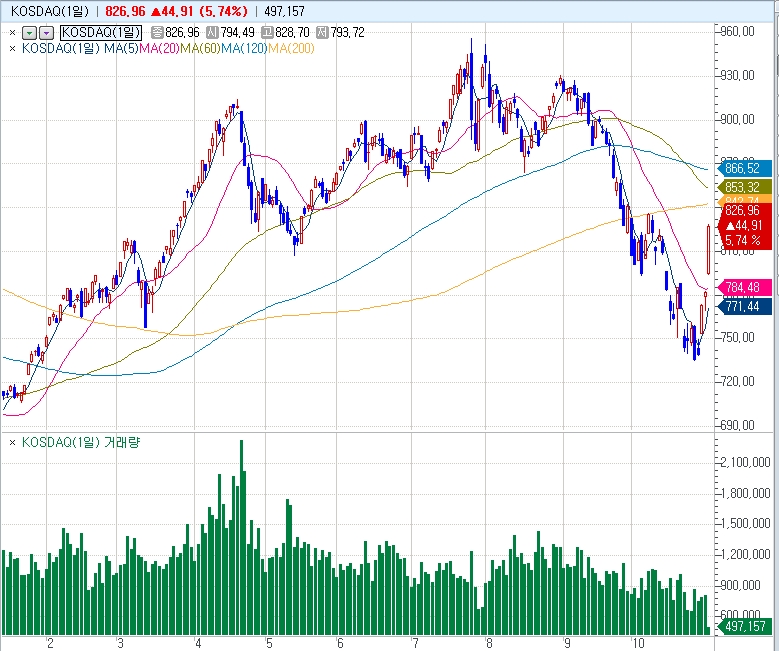Image resolution: width=779 pixels, height=651 pixels.
Task: Select the navy 771,44 MA5 tag
Action: (745, 307)
